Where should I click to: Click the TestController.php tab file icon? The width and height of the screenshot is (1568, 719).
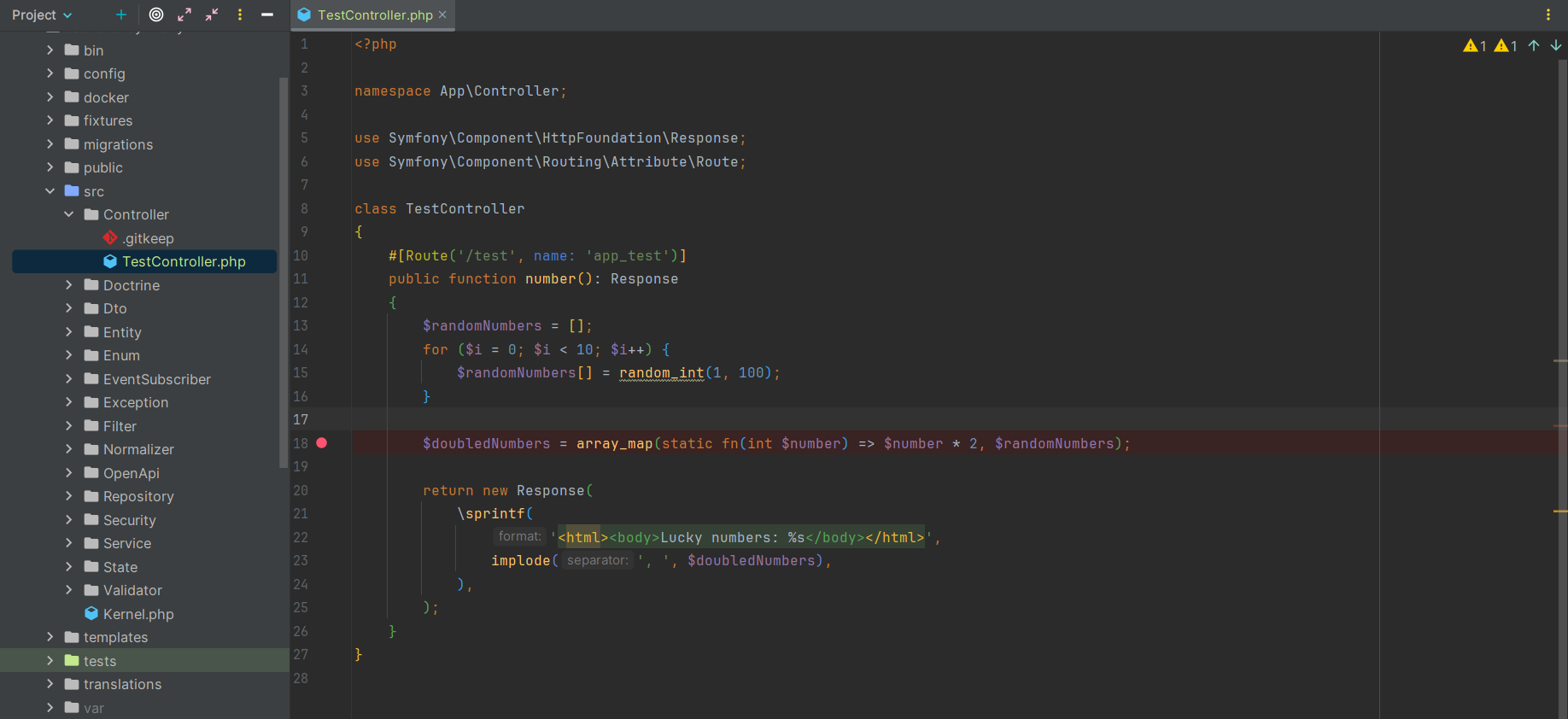[304, 15]
